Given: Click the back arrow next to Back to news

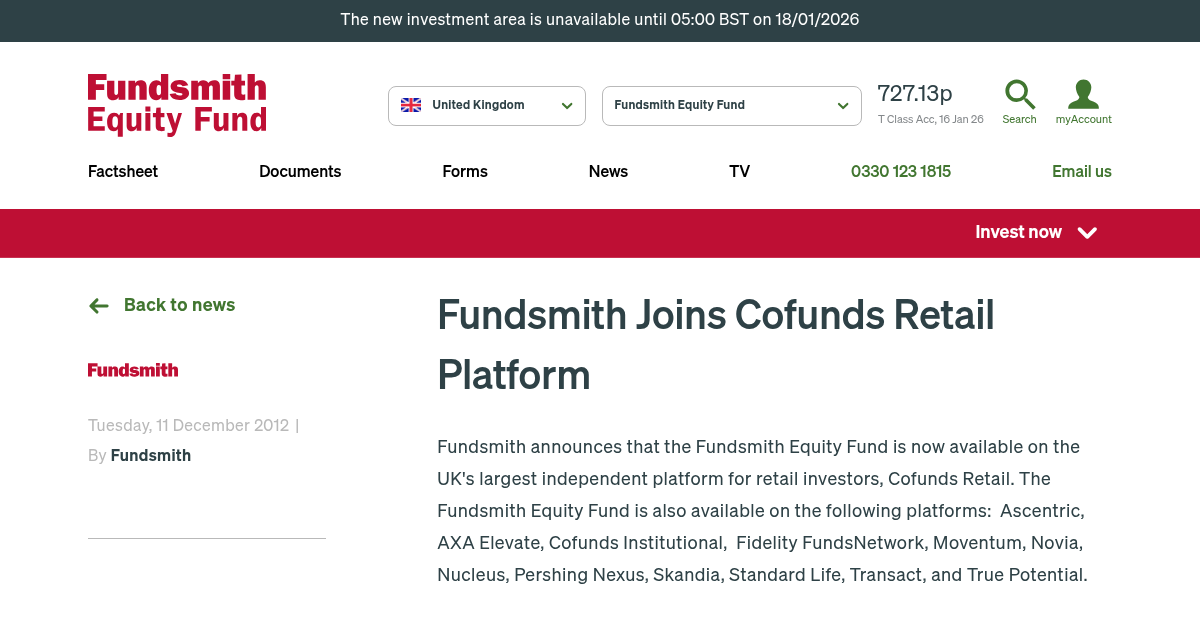Looking at the screenshot, I should 98,305.
